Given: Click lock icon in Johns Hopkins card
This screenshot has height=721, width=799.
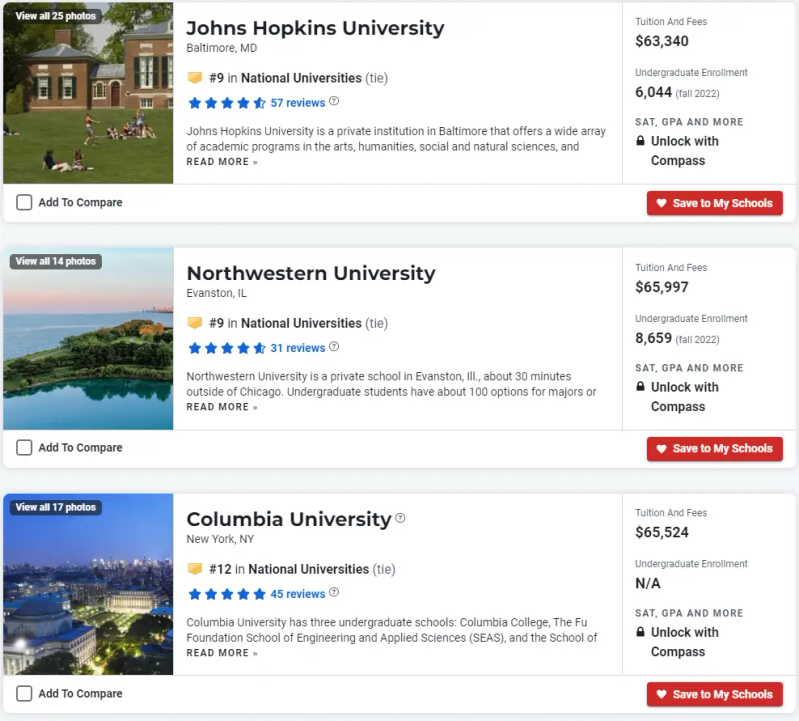Looking at the screenshot, I should pos(641,141).
